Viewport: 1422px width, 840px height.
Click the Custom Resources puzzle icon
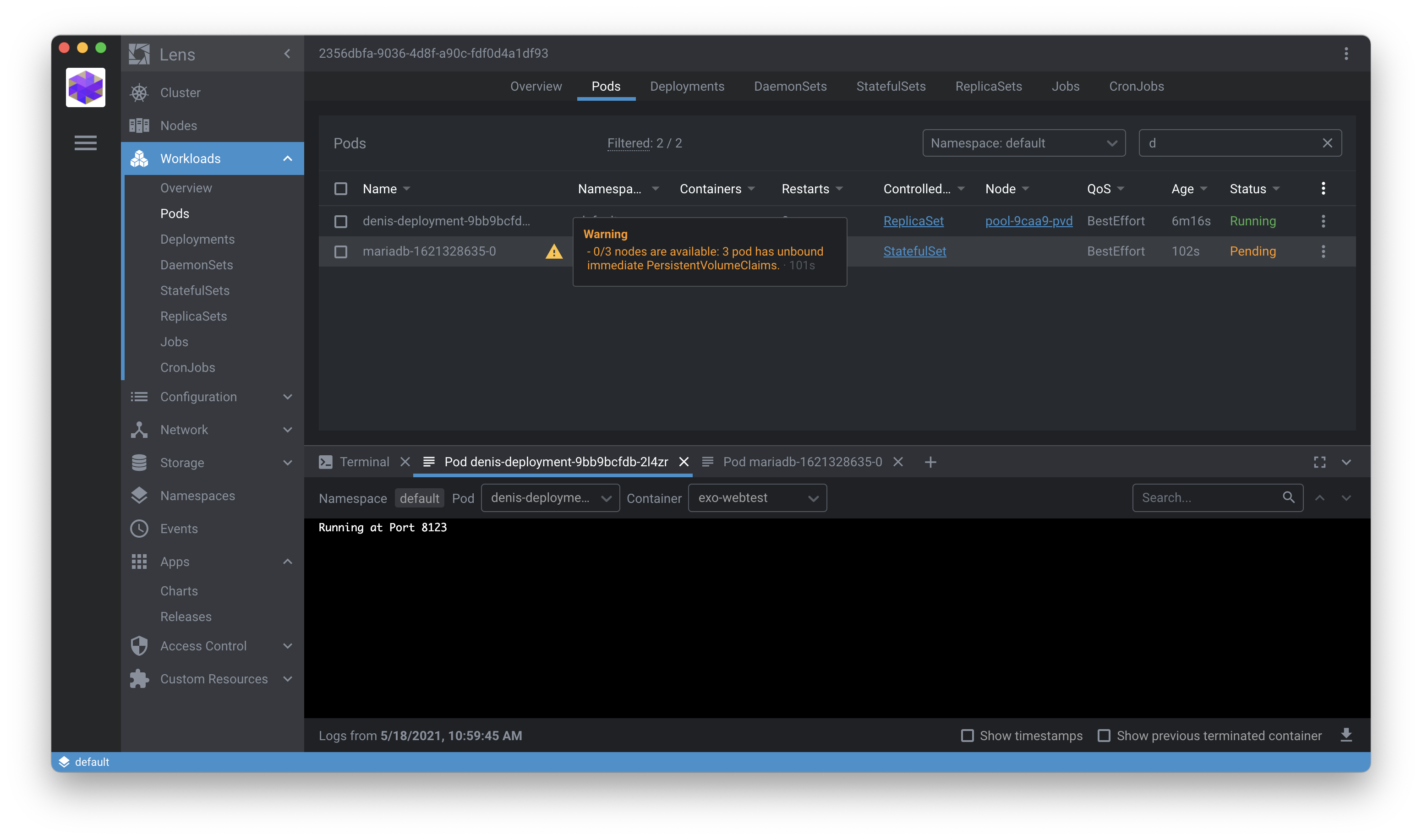pyautogui.click(x=139, y=679)
